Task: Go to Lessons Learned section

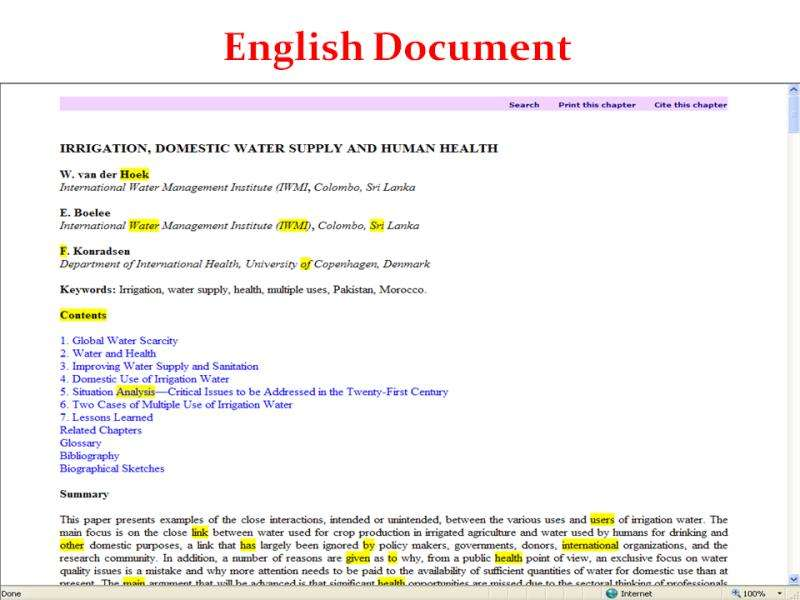Action: (x=106, y=418)
